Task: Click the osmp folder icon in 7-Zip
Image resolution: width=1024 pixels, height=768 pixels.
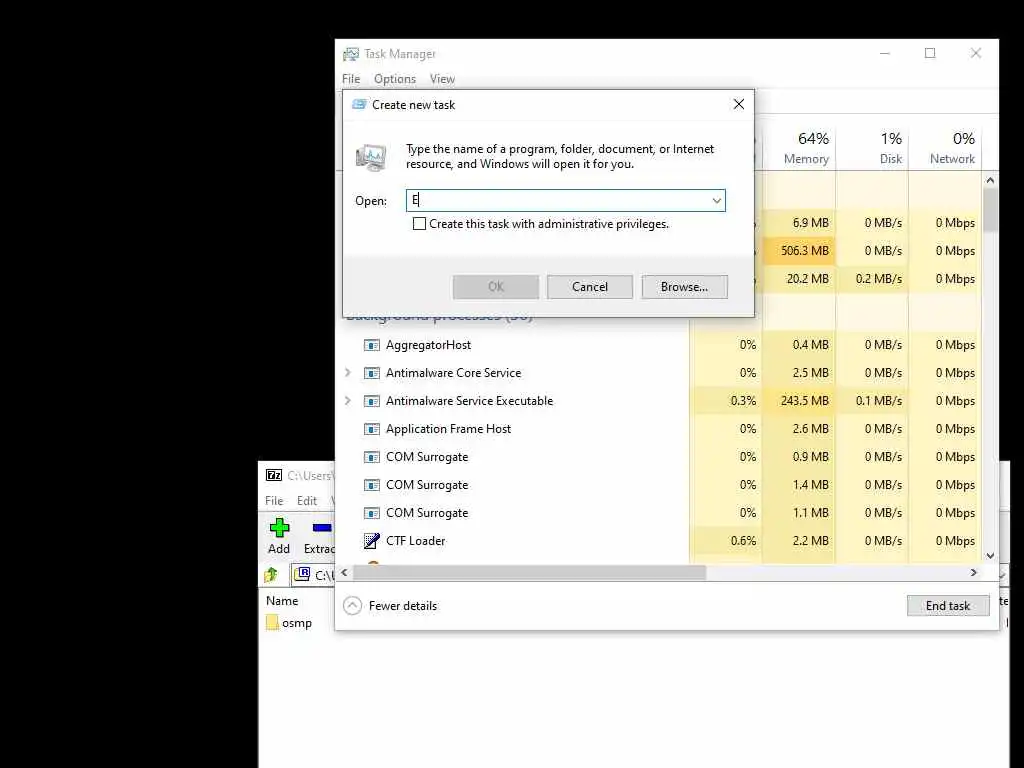Action: coord(272,622)
